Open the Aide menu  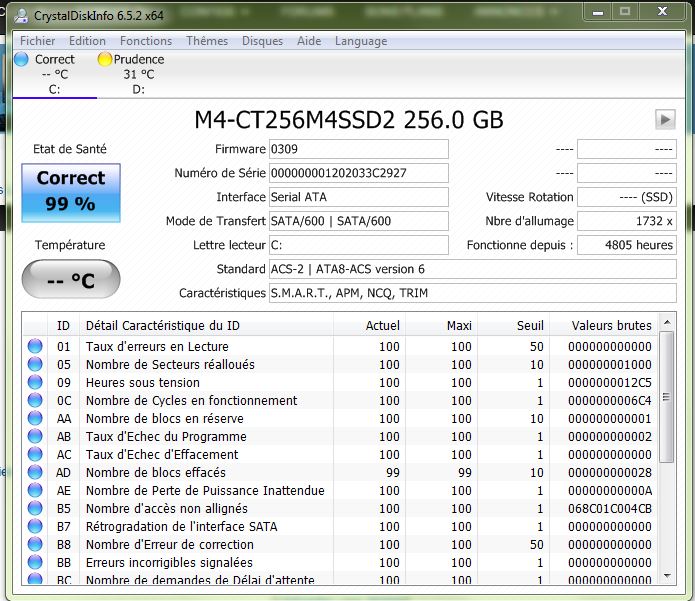pyautogui.click(x=309, y=41)
